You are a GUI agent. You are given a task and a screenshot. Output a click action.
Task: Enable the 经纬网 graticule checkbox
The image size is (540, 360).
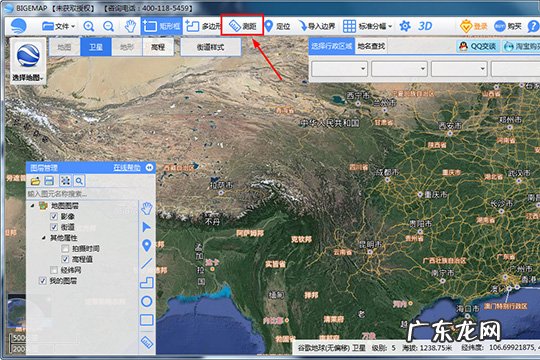54,270
